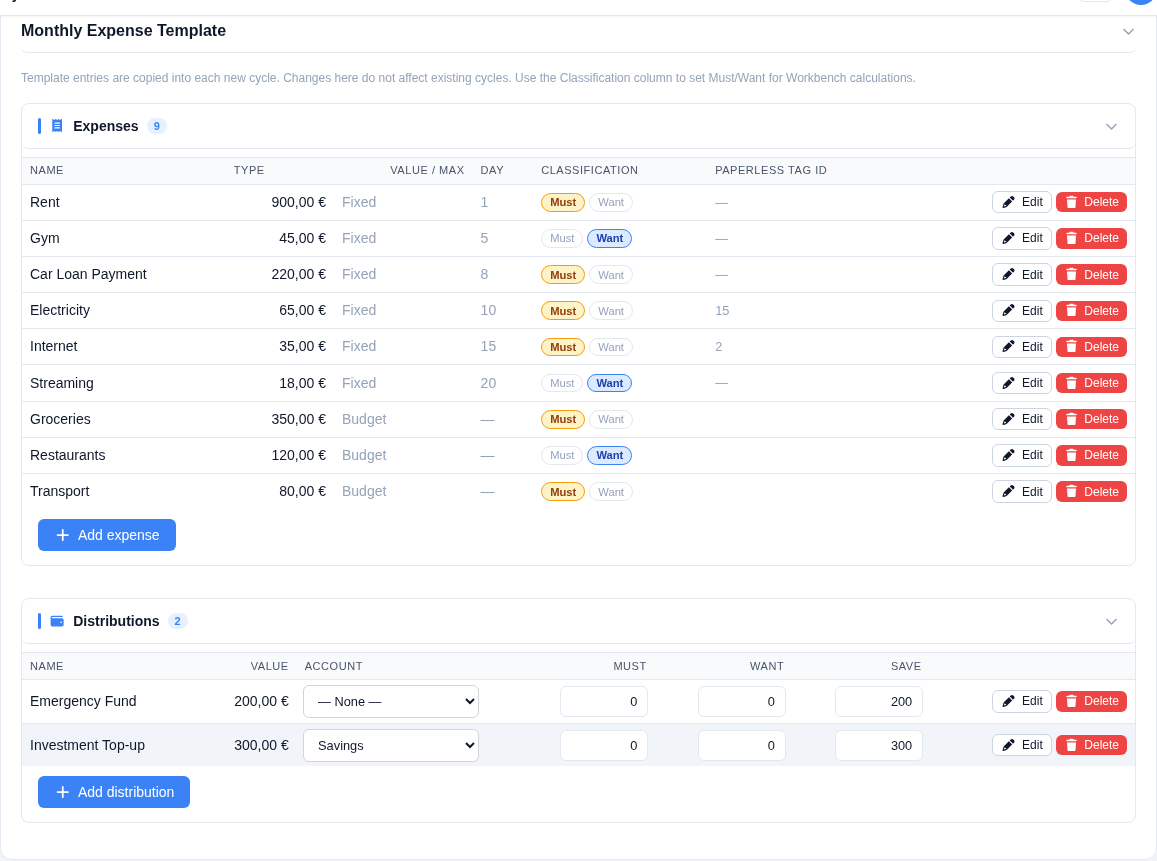
Task: Click Internet paperless tag ID 2
Action: [x=719, y=347]
